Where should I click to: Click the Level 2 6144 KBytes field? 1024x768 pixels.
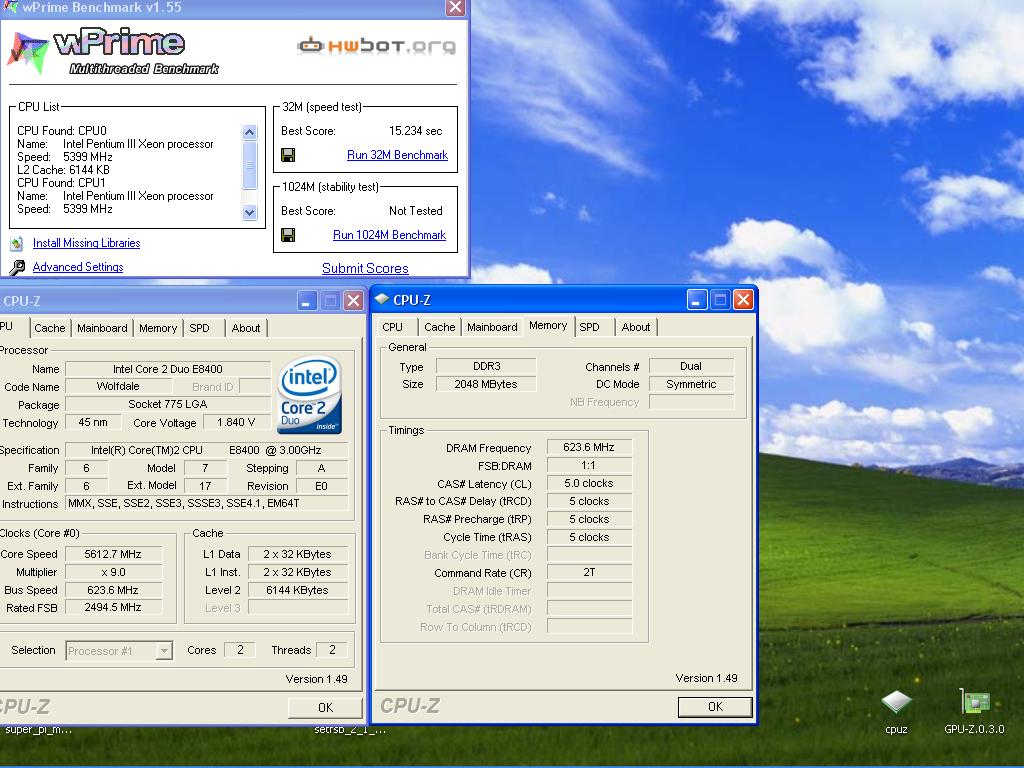pyautogui.click(x=297, y=590)
